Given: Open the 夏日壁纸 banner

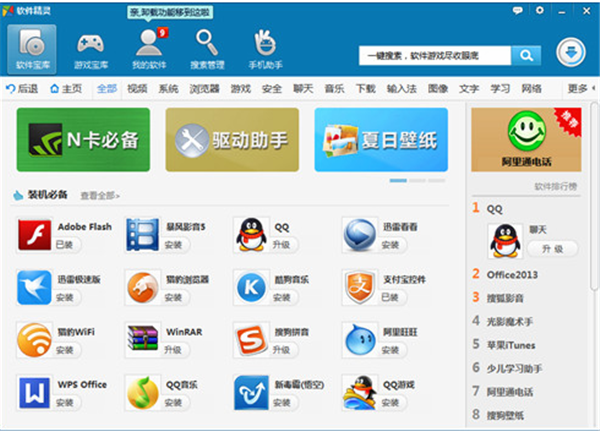Looking at the screenshot, I should [x=381, y=140].
